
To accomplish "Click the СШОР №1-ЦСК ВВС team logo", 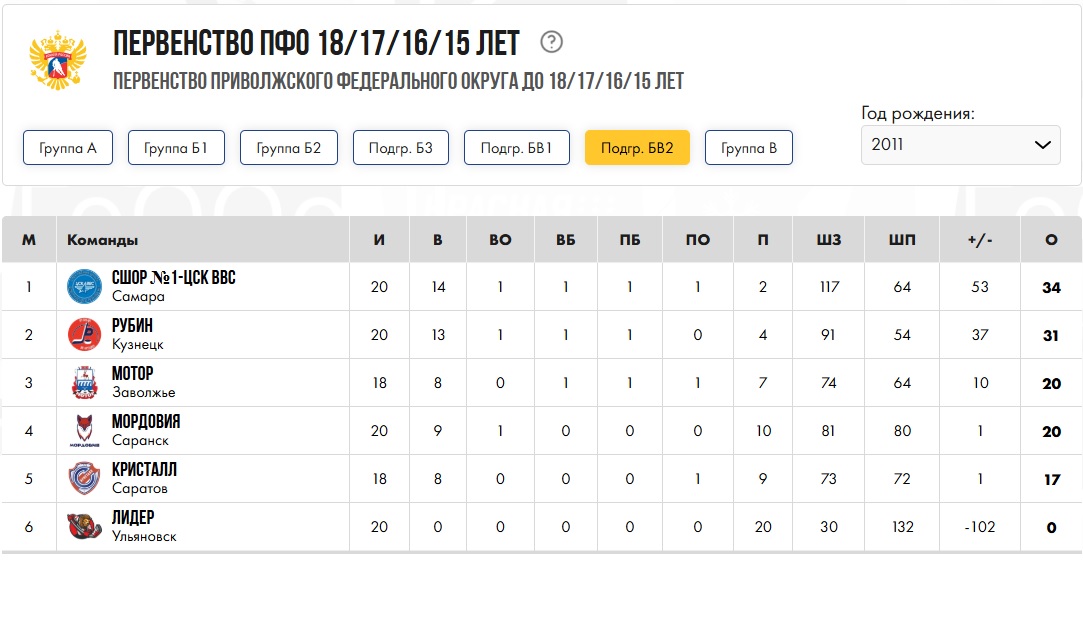I will [x=84, y=287].
